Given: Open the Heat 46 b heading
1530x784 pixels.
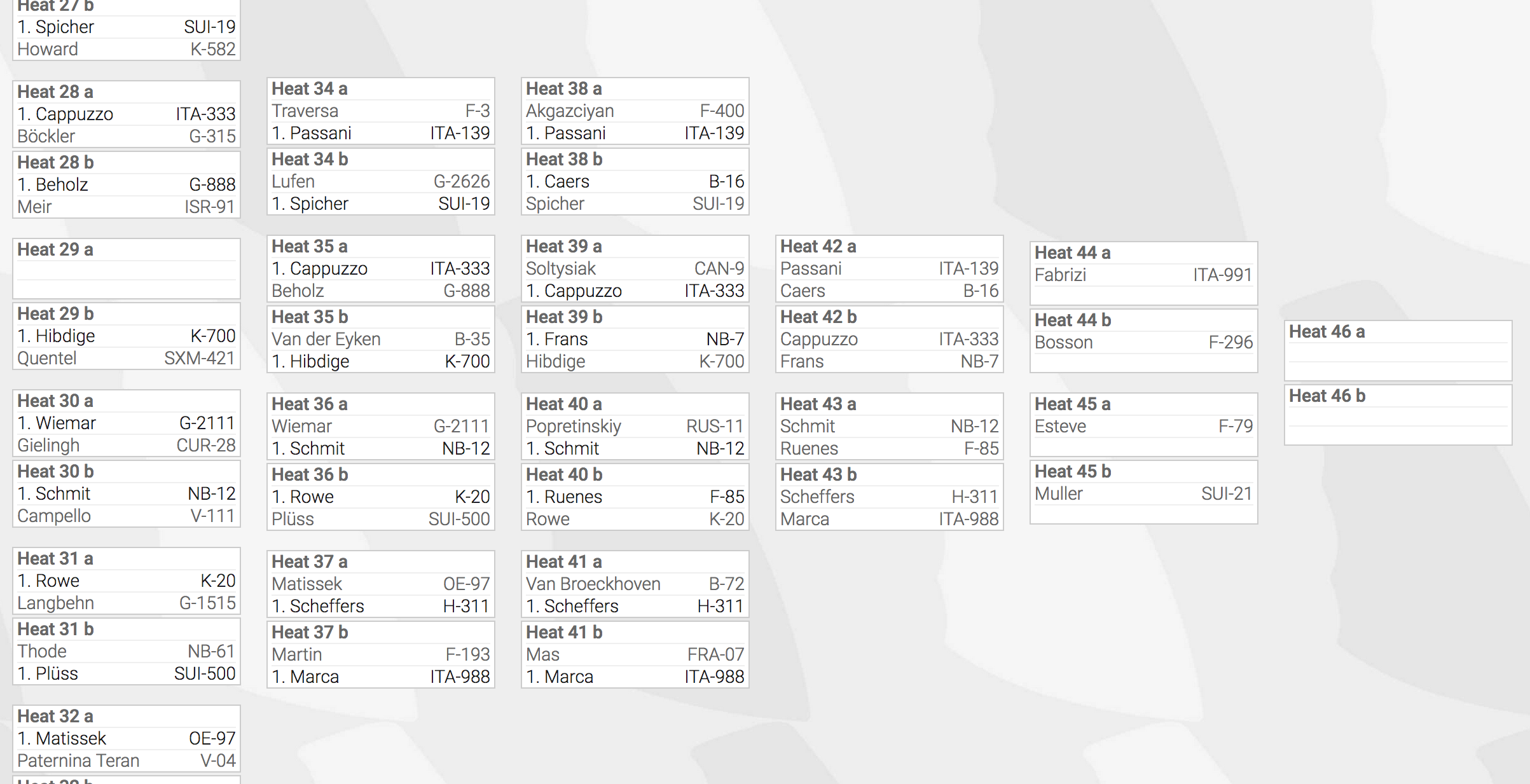Looking at the screenshot, I should tap(1327, 396).
